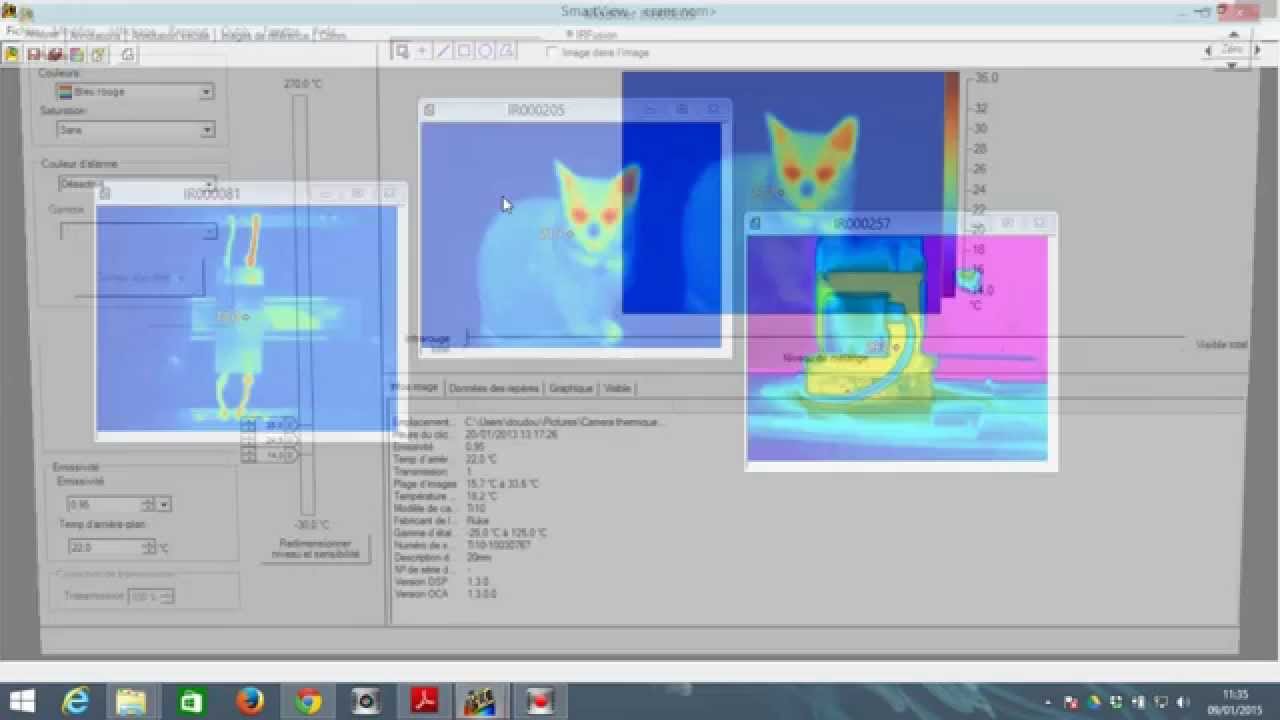The width and height of the screenshot is (1280, 720).
Task: Click the Emissivité spinner arrows
Action: 148,505
